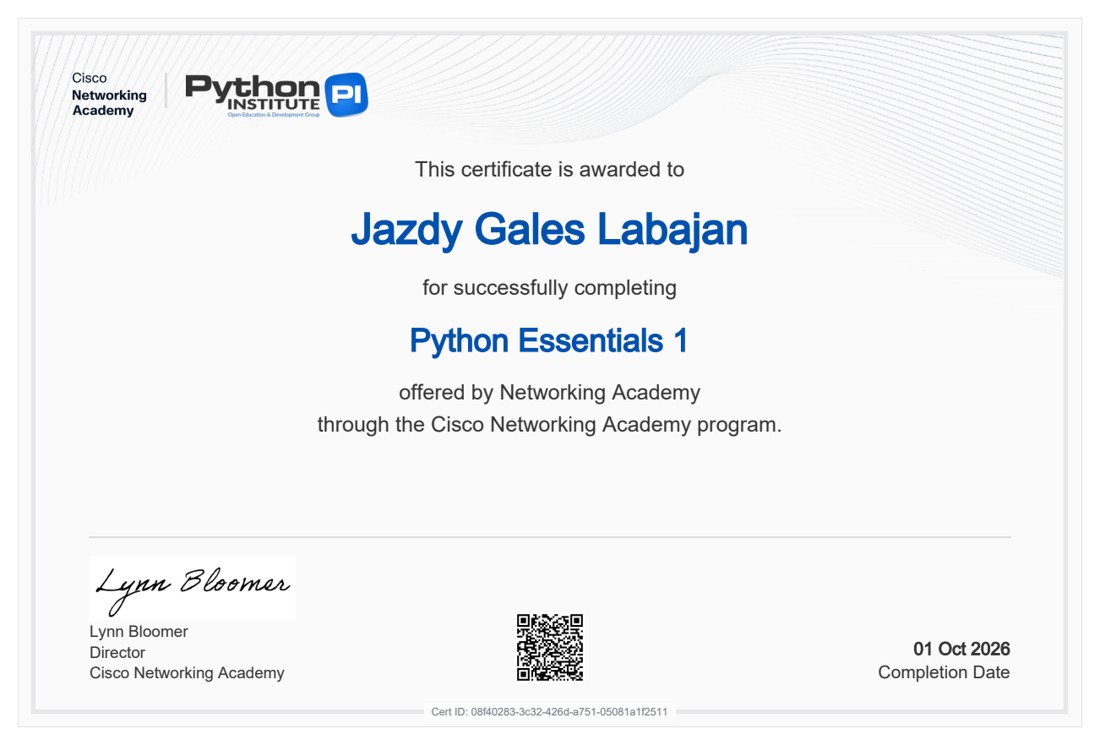Select the name Jazdy Gales Labajan
This screenshot has height=745, width=1100.
549,230
